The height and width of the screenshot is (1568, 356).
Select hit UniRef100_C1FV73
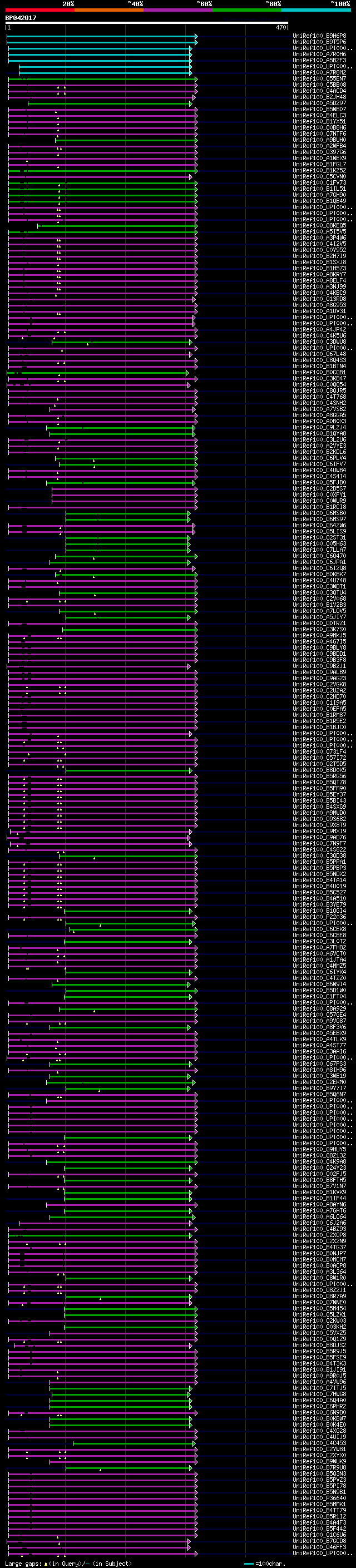click(x=319, y=182)
